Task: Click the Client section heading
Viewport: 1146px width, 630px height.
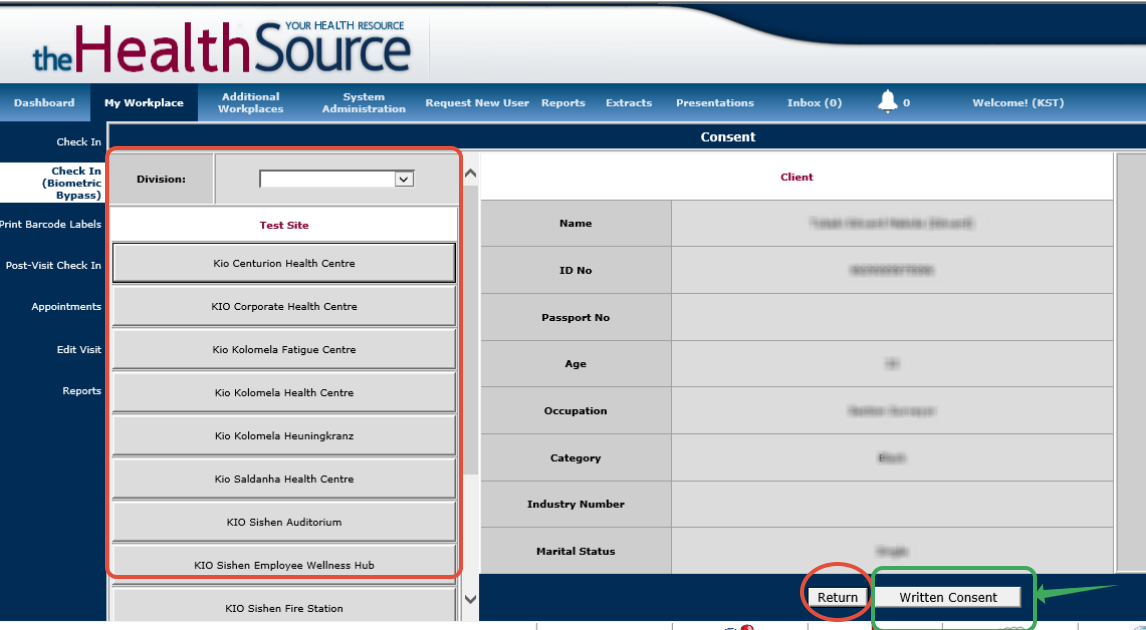Action: point(797,177)
